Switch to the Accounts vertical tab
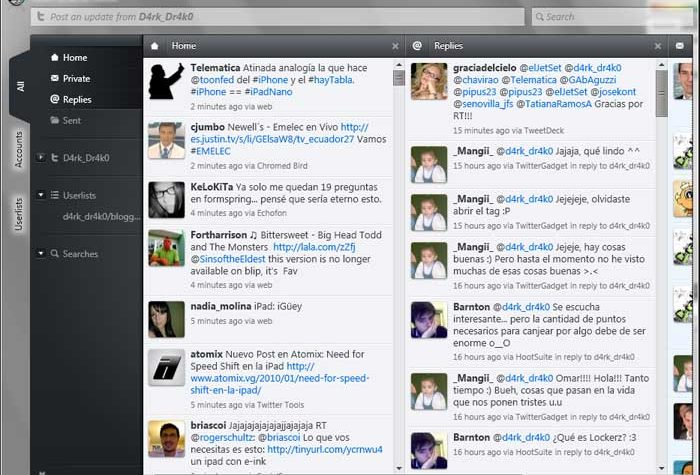This screenshot has height=475, width=700. (x=18, y=149)
